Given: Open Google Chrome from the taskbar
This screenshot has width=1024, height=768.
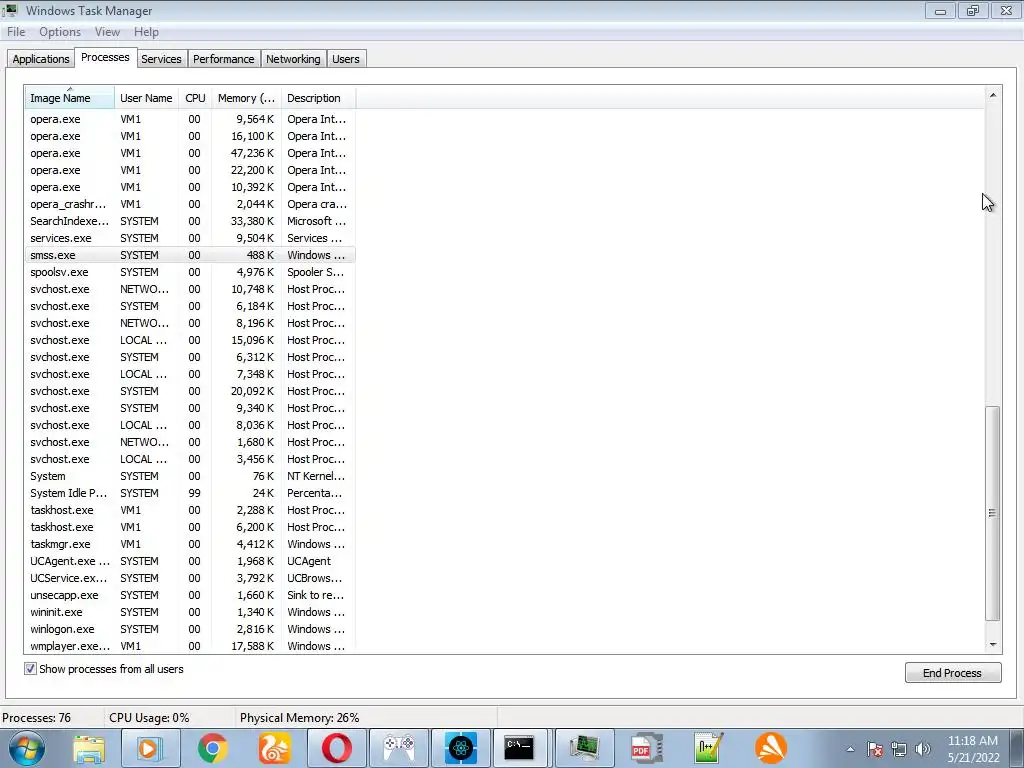Looking at the screenshot, I should point(212,748).
